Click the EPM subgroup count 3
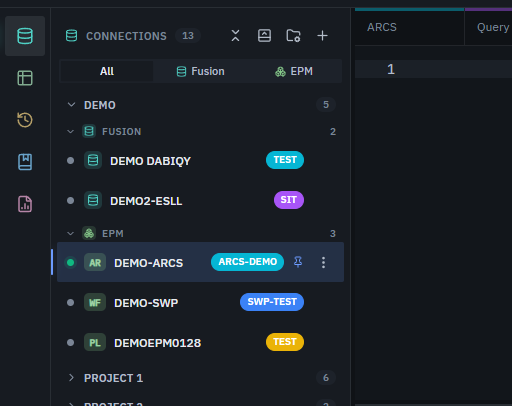The width and height of the screenshot is (512, 406). pos(333,234)
